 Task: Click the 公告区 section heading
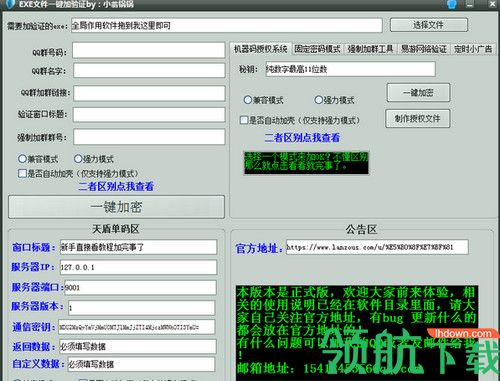click(x=361, y=229)
